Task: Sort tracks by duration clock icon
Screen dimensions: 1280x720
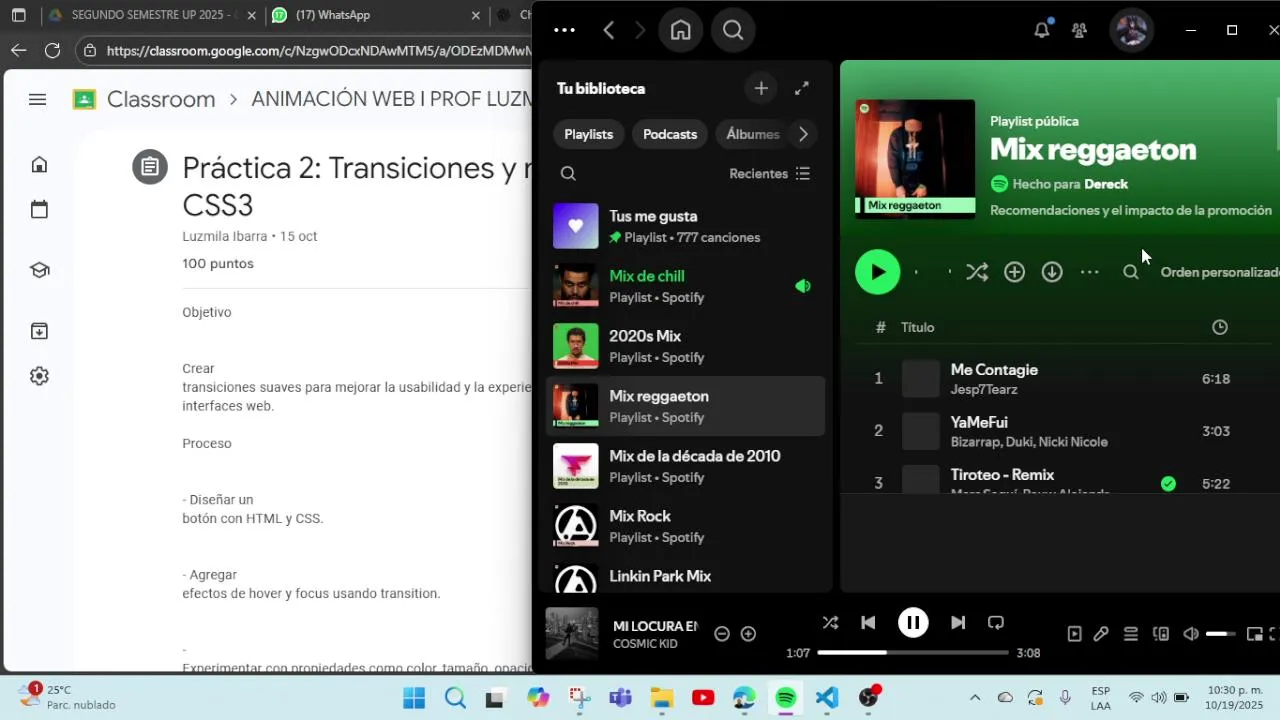Action: 1220,327
